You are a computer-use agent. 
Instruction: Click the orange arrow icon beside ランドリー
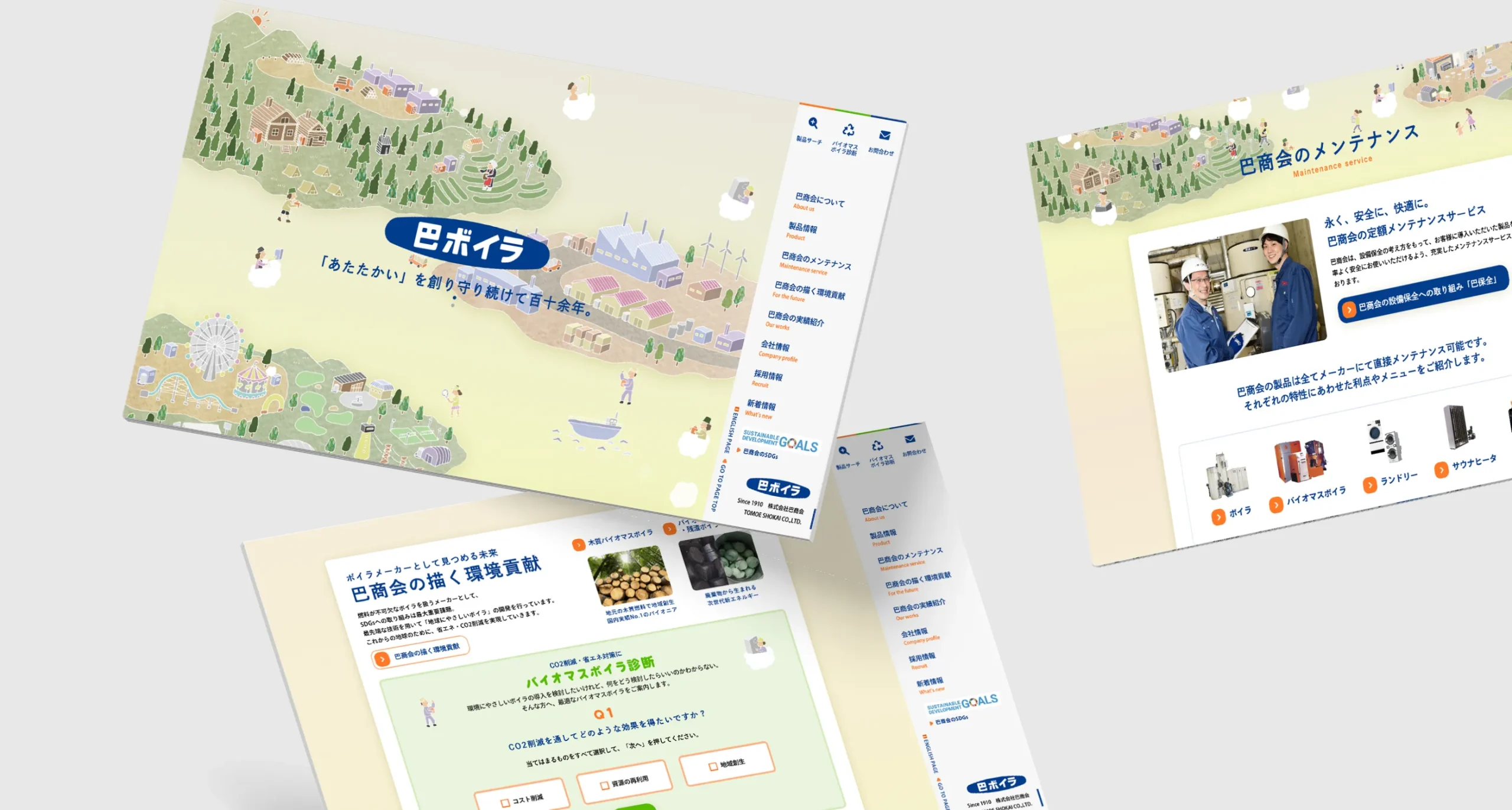coord(1369,485)
